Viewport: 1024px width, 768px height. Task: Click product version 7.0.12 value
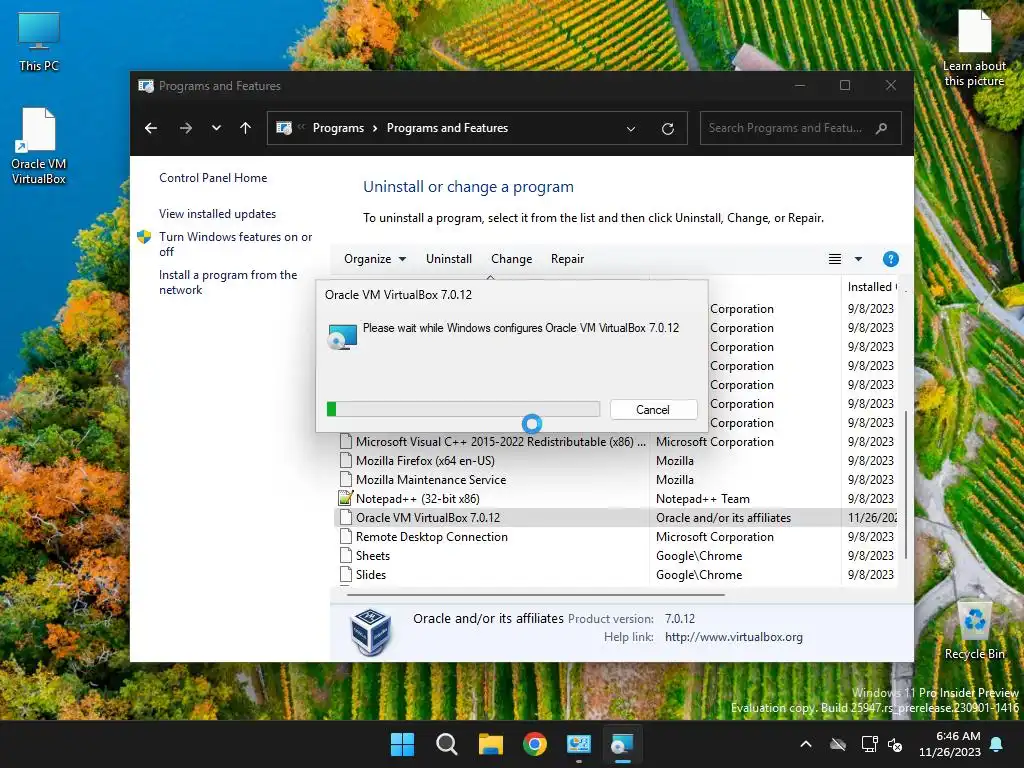pyautogui.click(x=680, y=618)
